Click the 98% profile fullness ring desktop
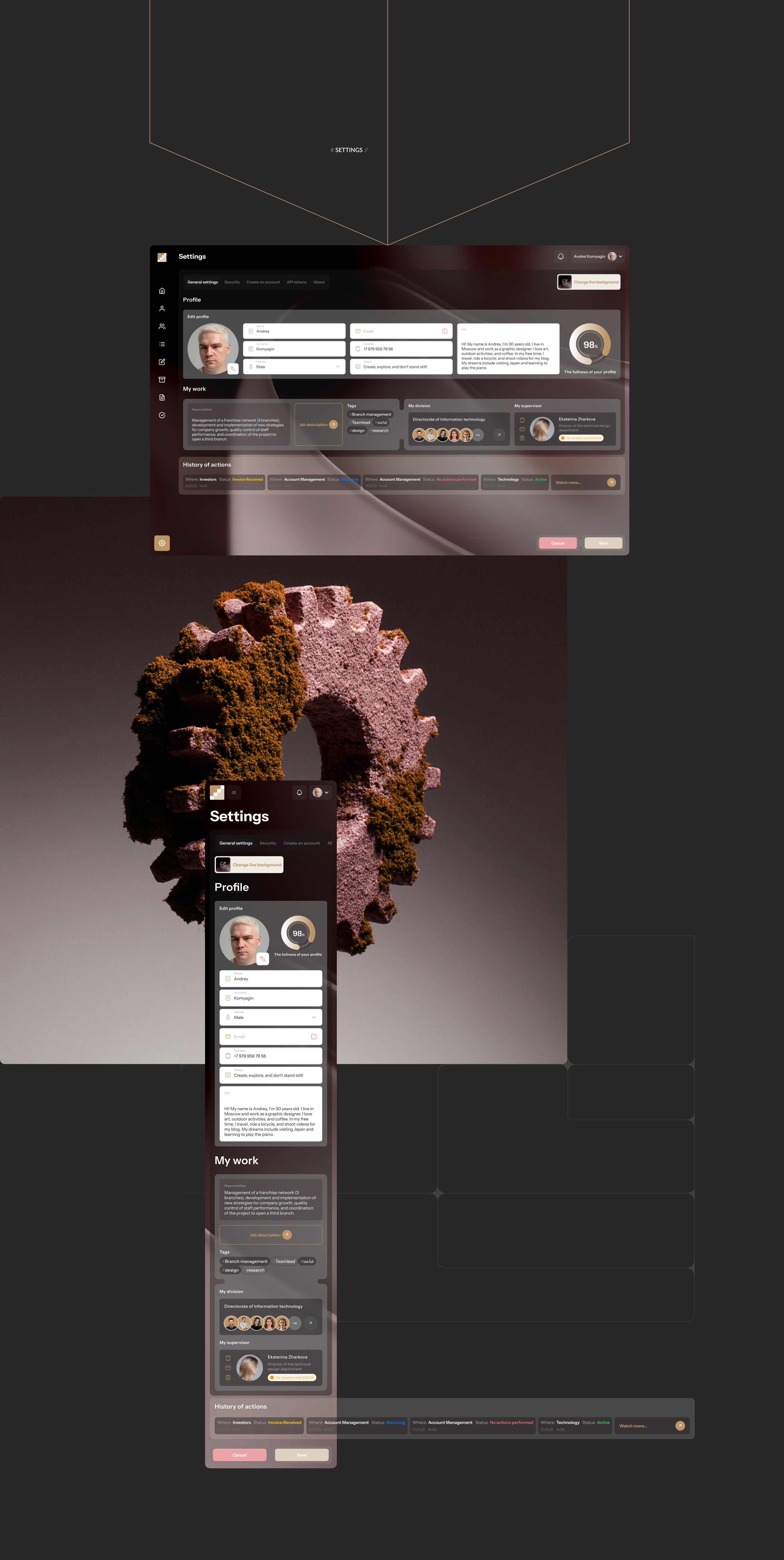Viewport: 784px width, 1560px height. [590, 344]
